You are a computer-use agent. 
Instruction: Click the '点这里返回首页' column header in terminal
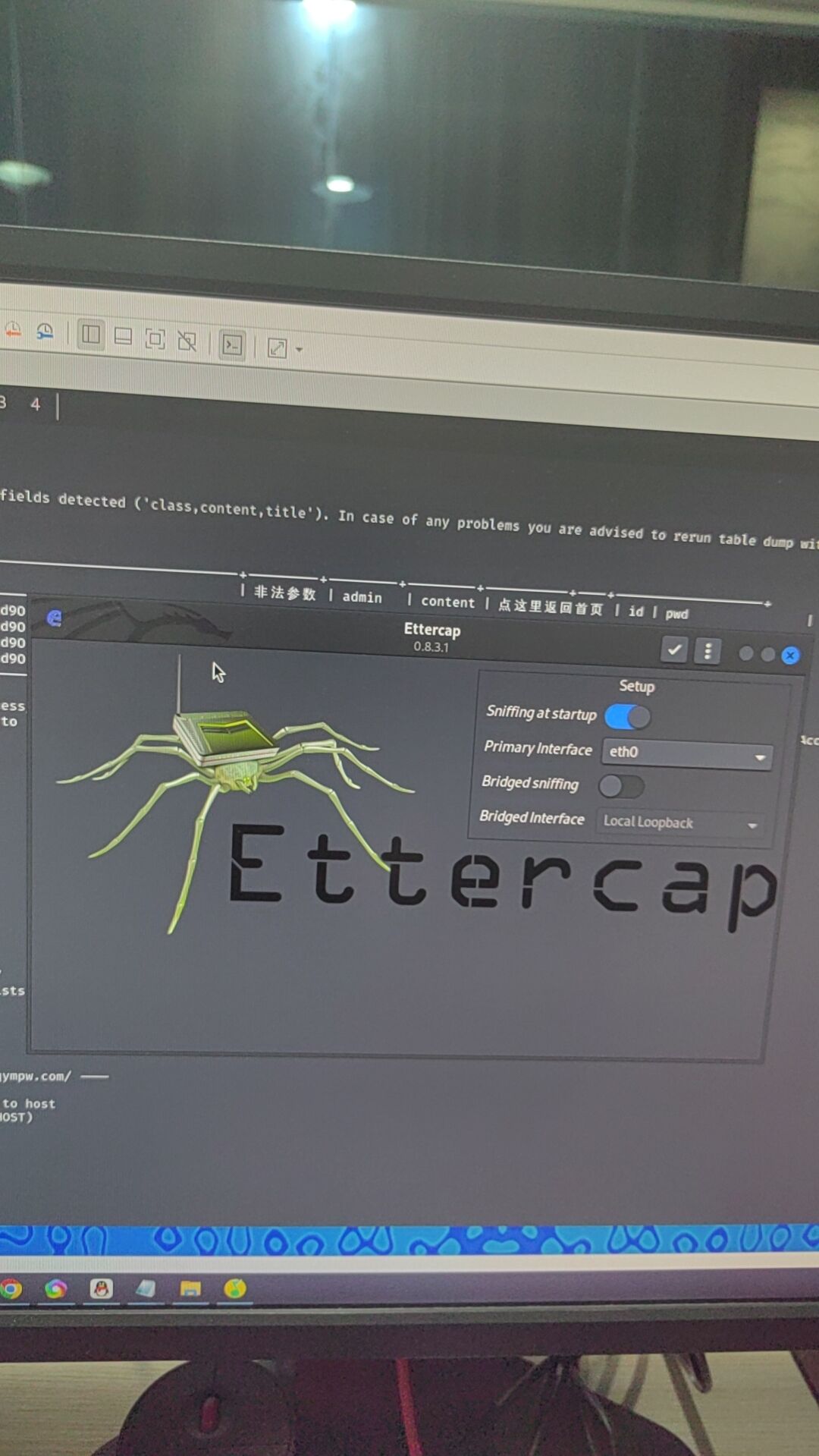pos(551,607)
